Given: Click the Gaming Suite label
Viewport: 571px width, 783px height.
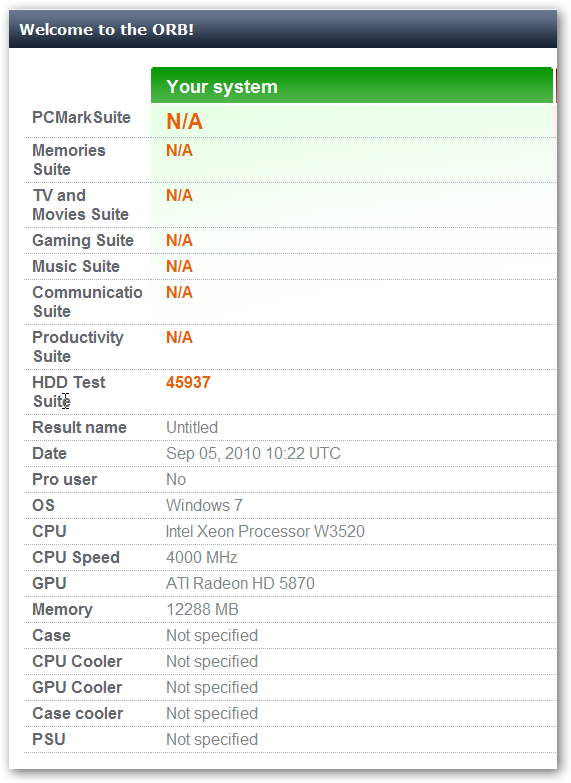Looking at the screenshot, I should (x=83, y=240).
